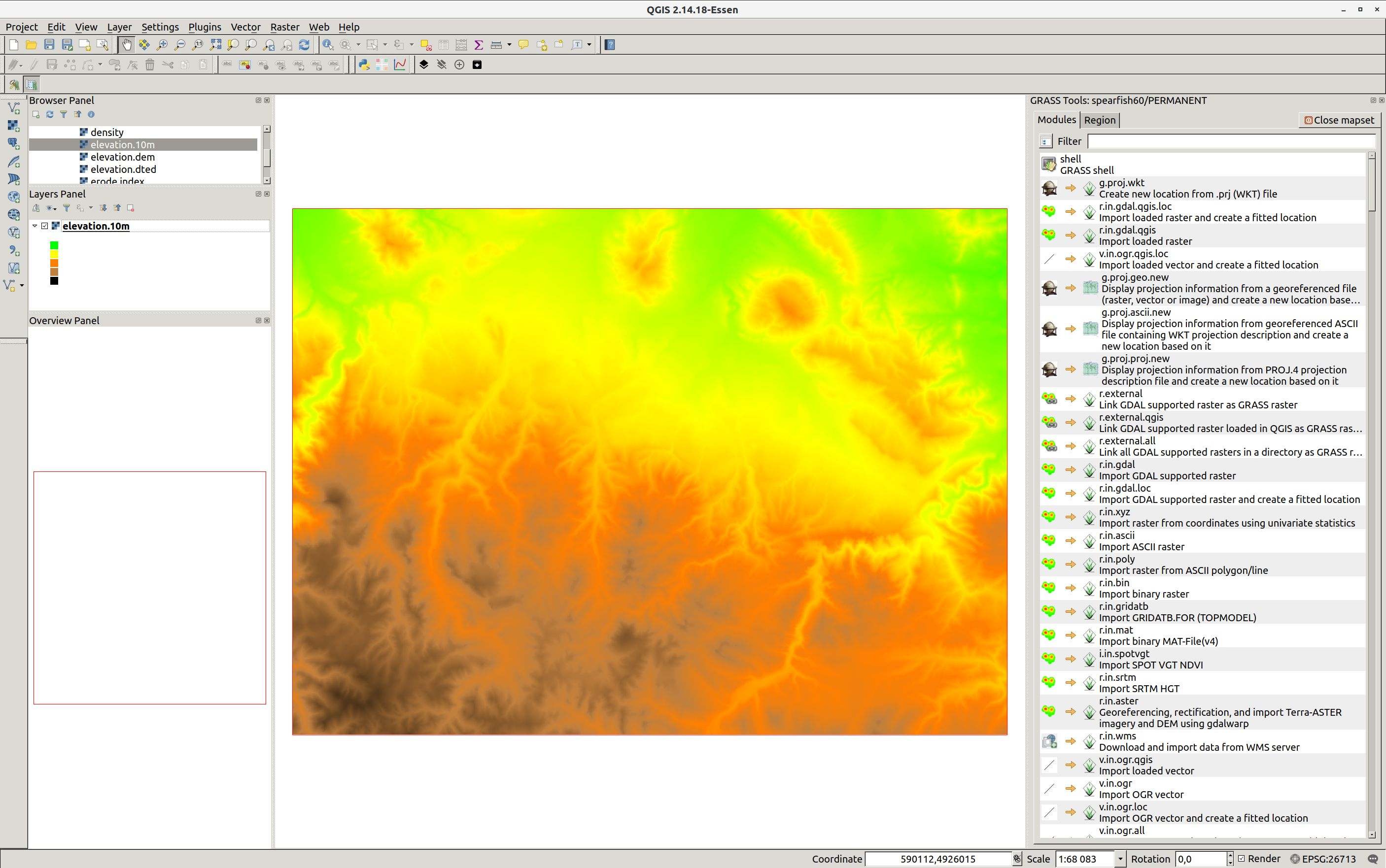Collapse the elevation.10m layer legend
1386x868 pixels.
(x=35, y=226)
